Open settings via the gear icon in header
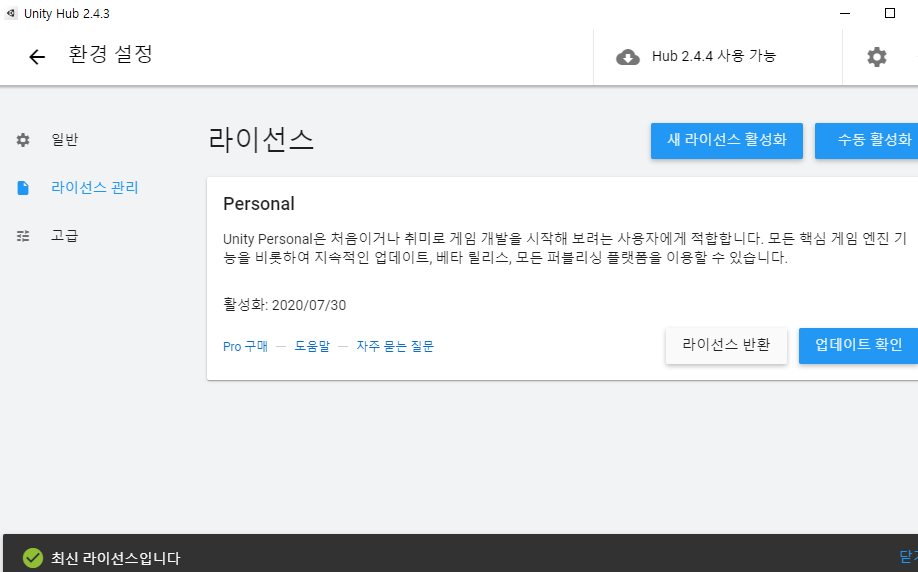 pyautogui.click(x=876, y=57)
